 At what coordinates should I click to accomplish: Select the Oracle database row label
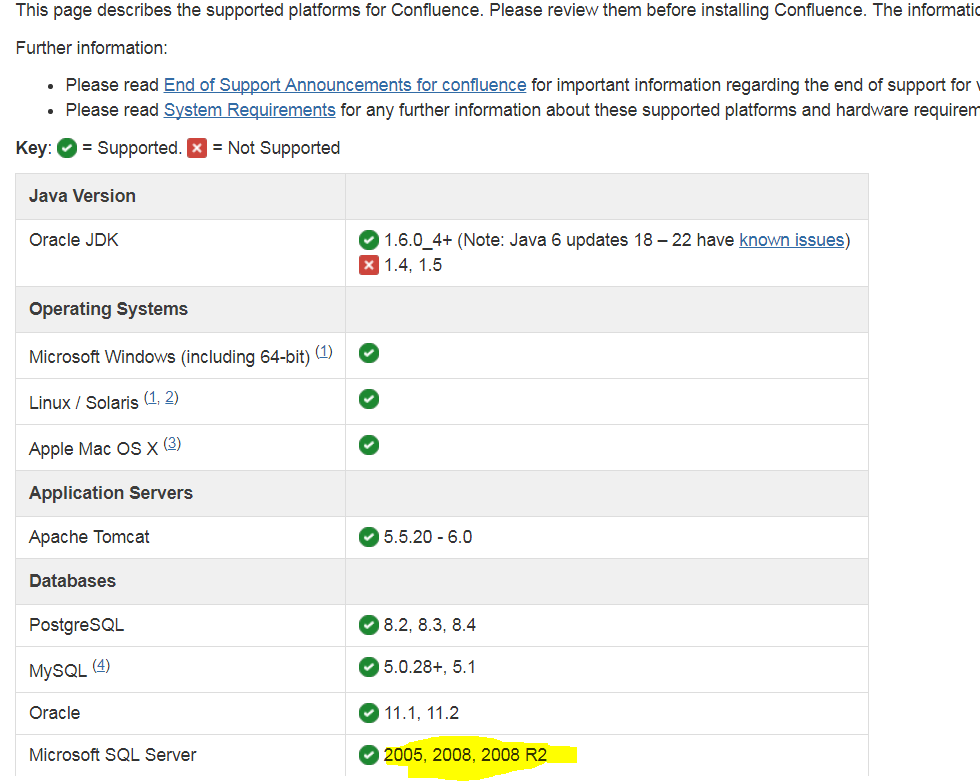coord(54,713)
